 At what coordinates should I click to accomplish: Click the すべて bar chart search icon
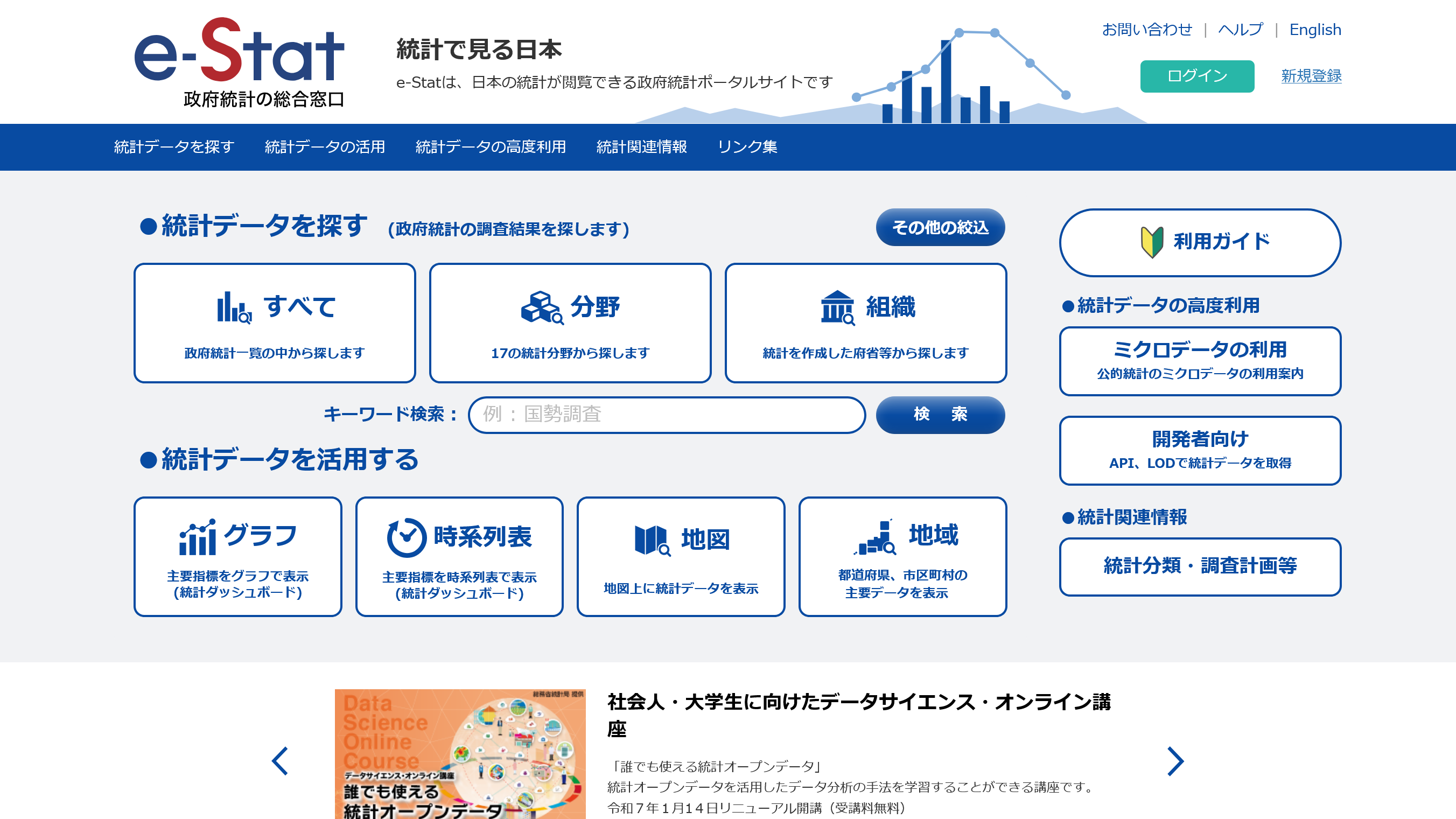(x=234, y=307)
